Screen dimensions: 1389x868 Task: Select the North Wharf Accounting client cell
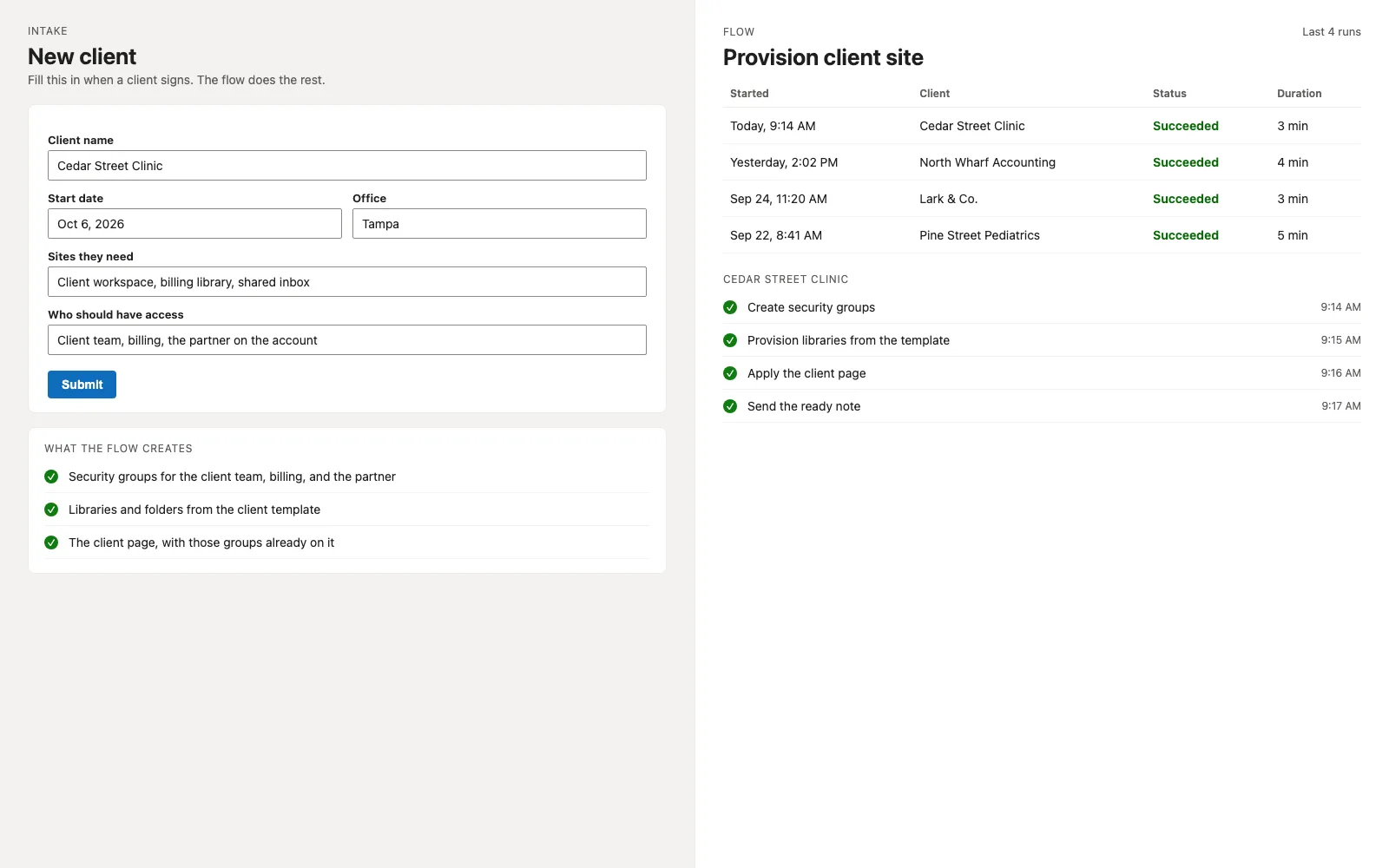pos(987,162)
